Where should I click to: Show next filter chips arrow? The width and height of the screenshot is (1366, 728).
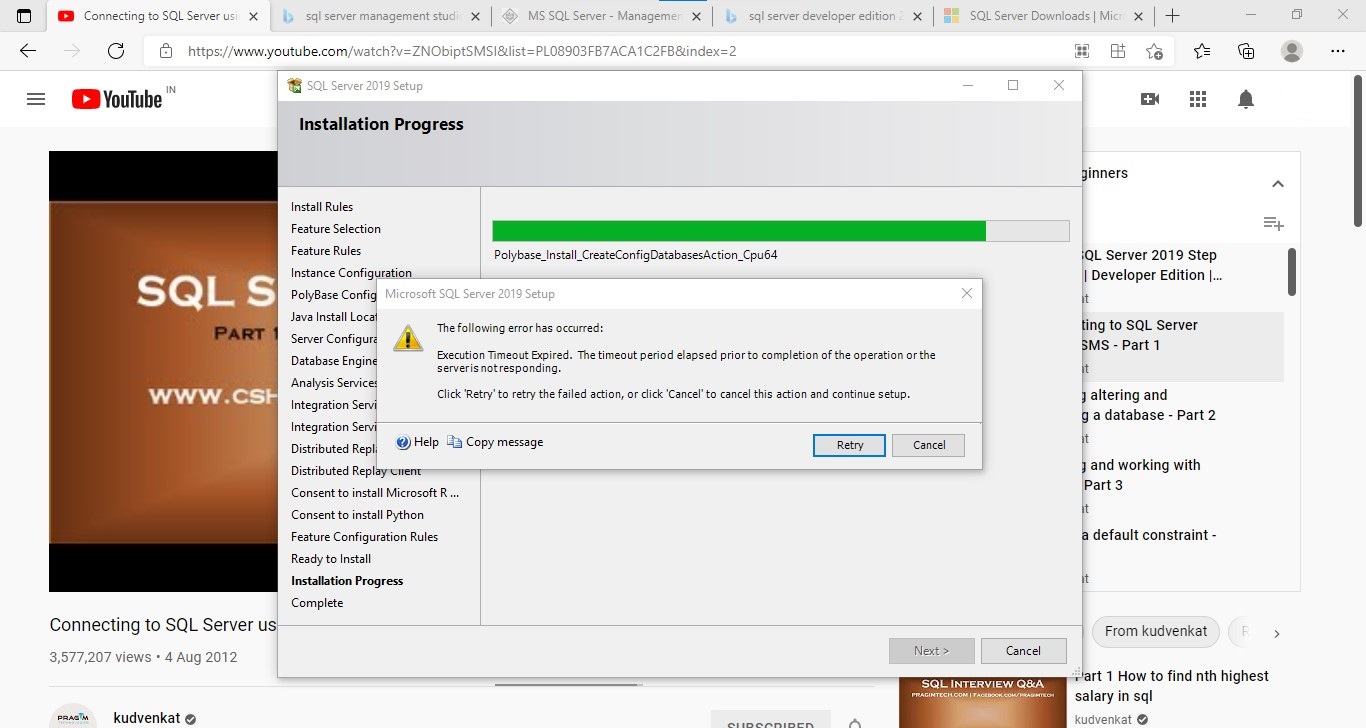(x=1277, y=633)
